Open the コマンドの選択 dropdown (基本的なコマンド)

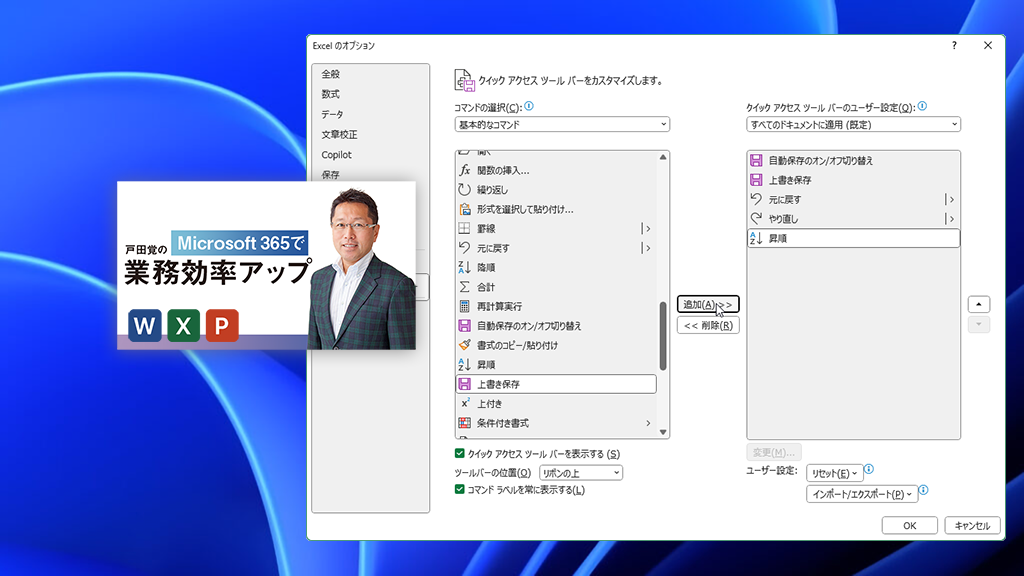pyautogui.click(x=562, y=124)
